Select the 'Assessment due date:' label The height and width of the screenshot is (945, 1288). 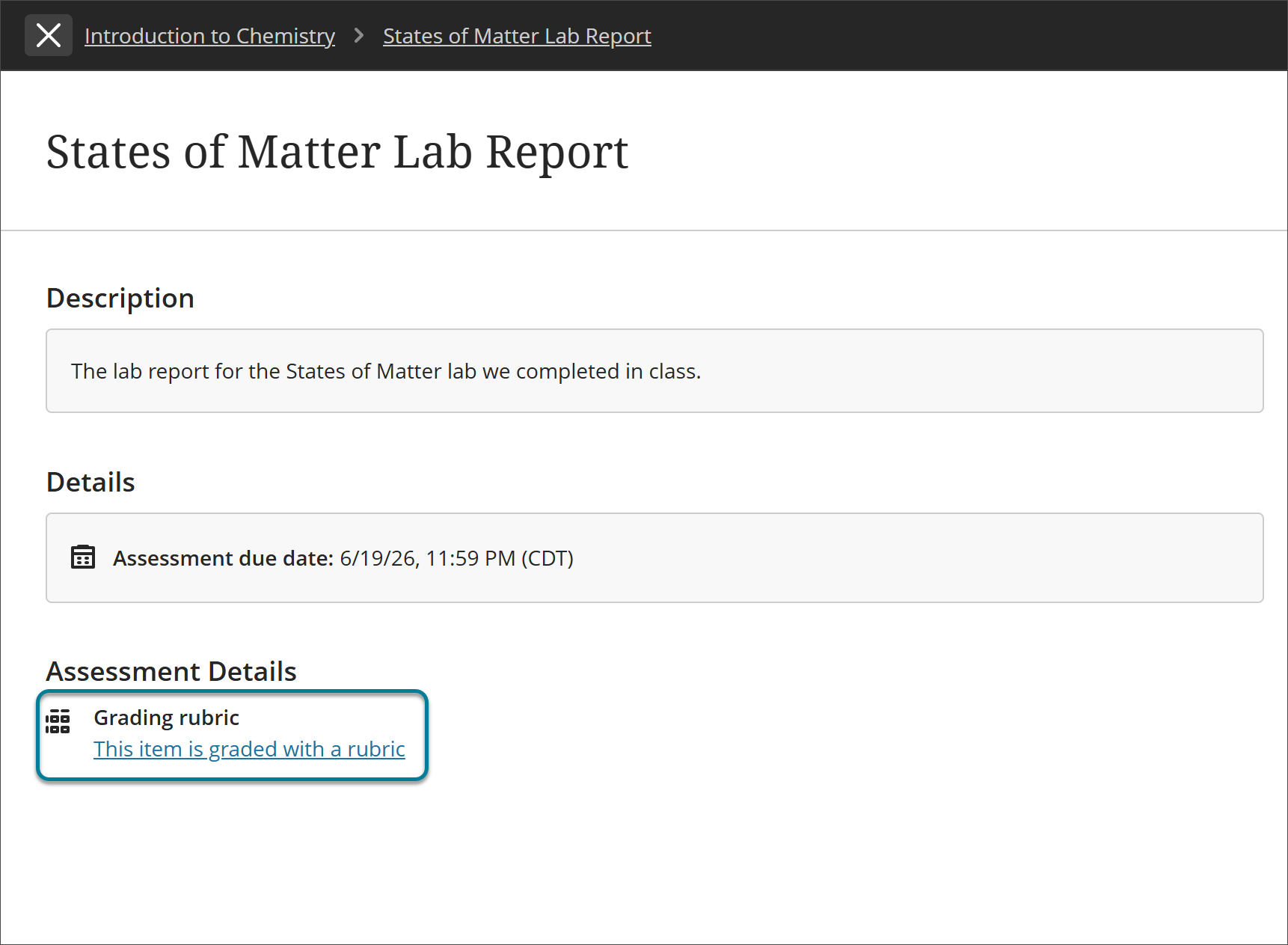point(223,558)
